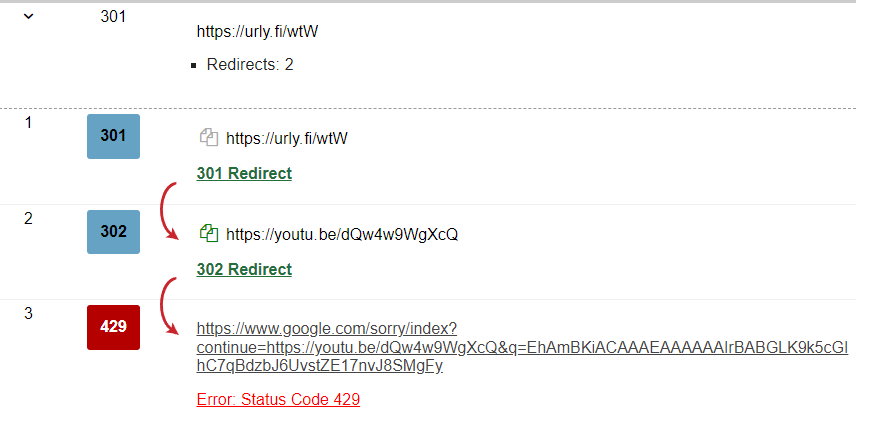This screenshot has height=430, width=881.
Task: Click the Error: Status Code 429 link
Action: click(x=278, y=399)
